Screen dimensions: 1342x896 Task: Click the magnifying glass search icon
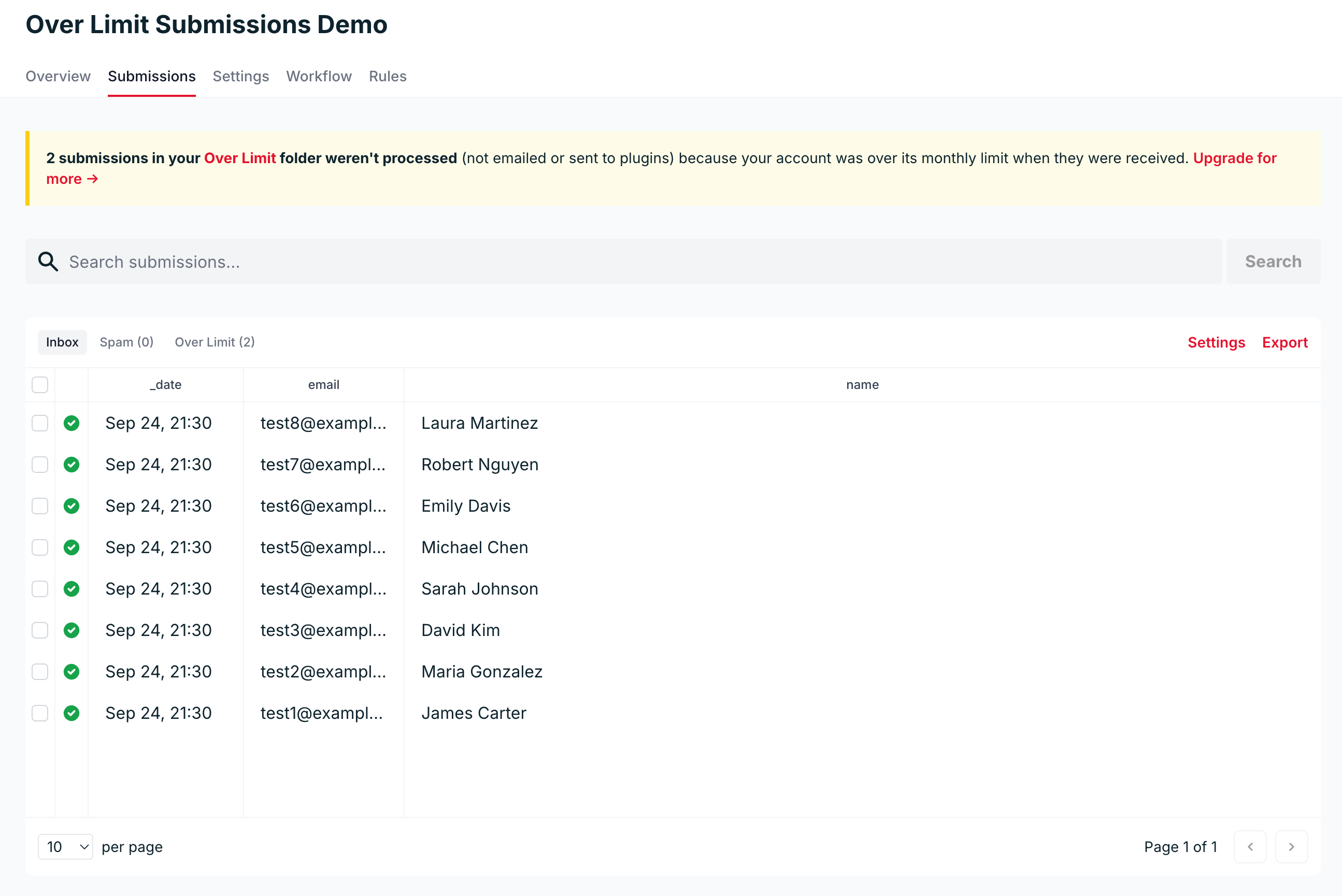click(x=48, y=262)
